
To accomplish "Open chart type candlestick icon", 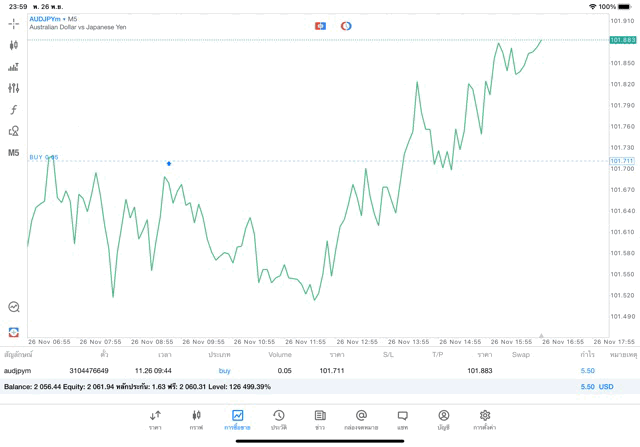I will pyautogui.click(x=14, y=45).
